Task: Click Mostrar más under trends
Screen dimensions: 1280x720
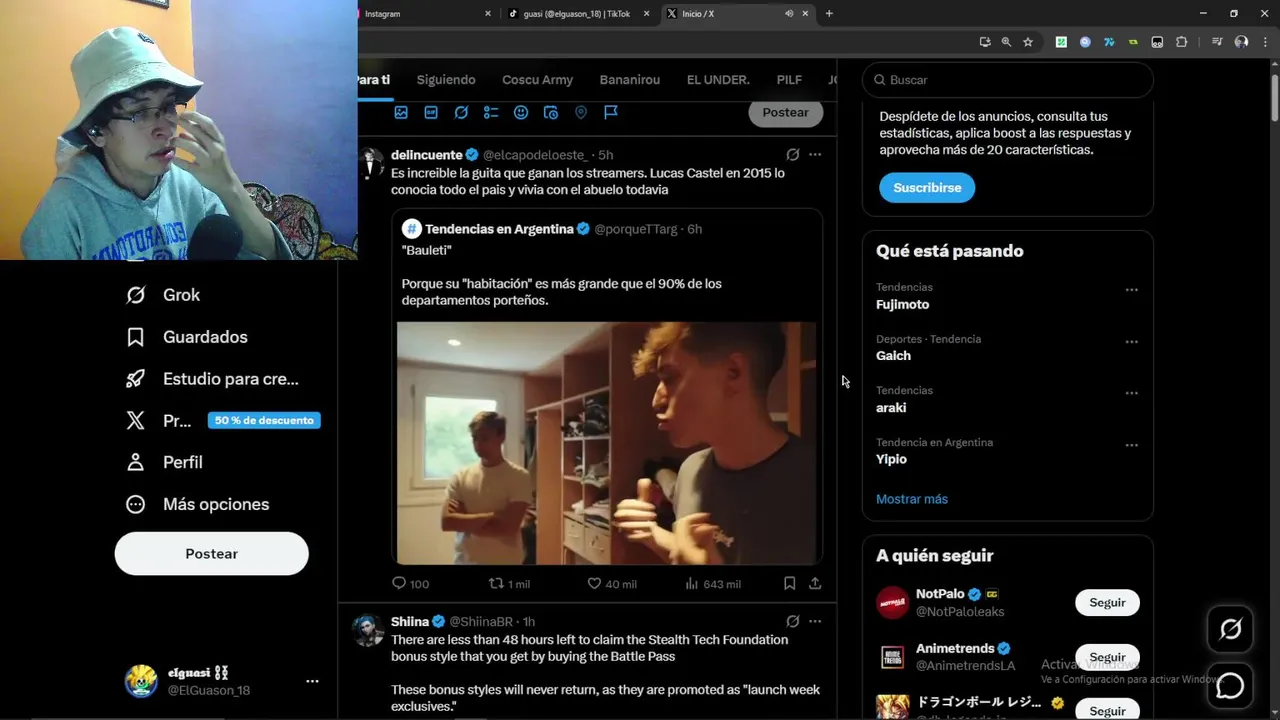Action: click(912, 499)
